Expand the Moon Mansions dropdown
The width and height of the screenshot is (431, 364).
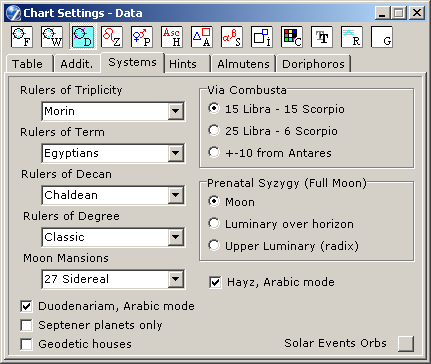[176, 279]
